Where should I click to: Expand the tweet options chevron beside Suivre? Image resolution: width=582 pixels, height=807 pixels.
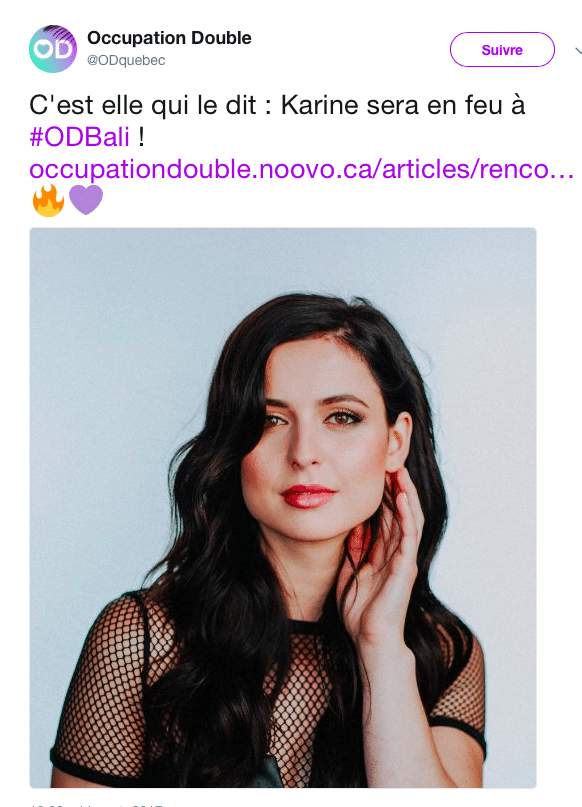pyautogui.click(x=578, y=50)
